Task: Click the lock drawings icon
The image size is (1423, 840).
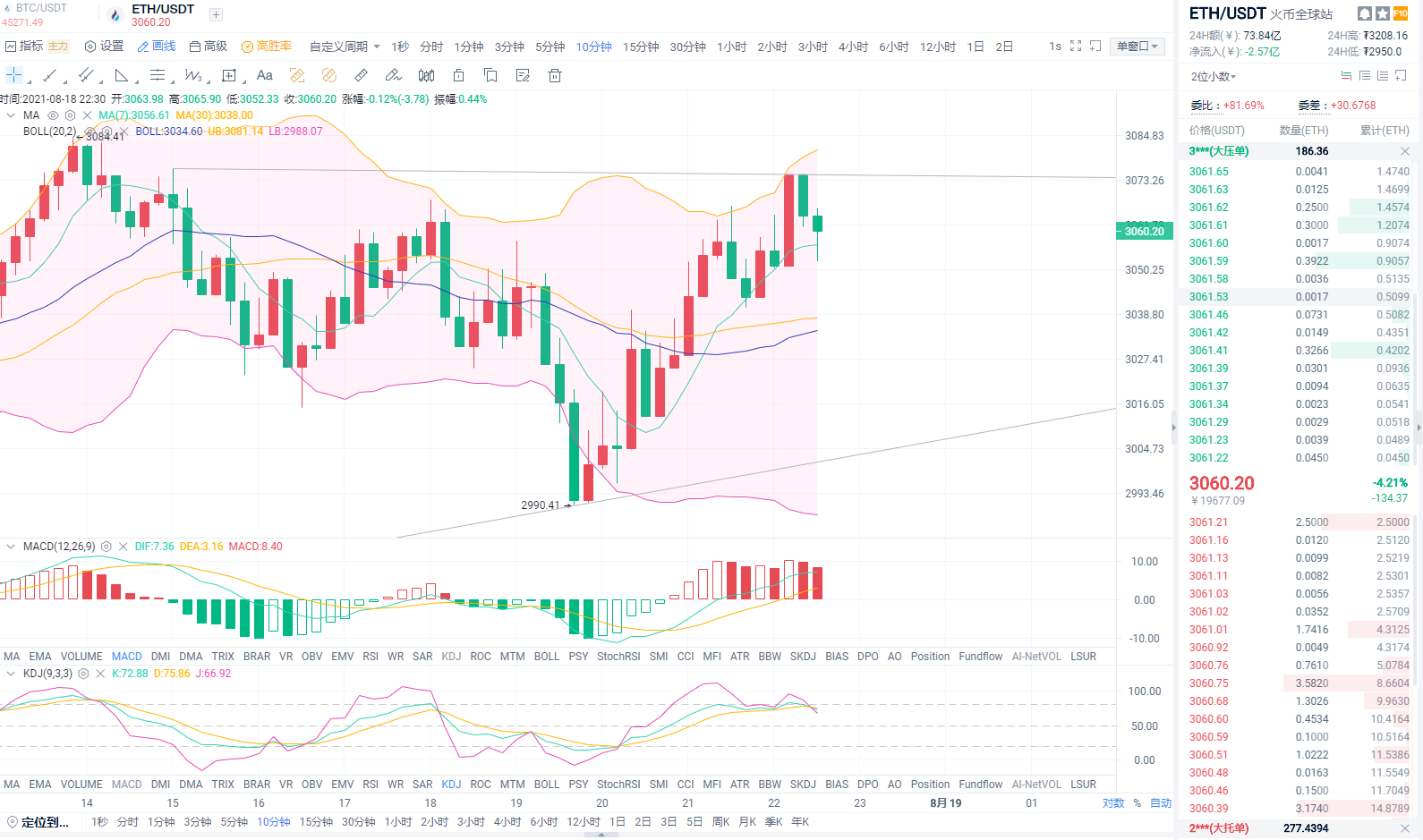Action: (459, 75)
